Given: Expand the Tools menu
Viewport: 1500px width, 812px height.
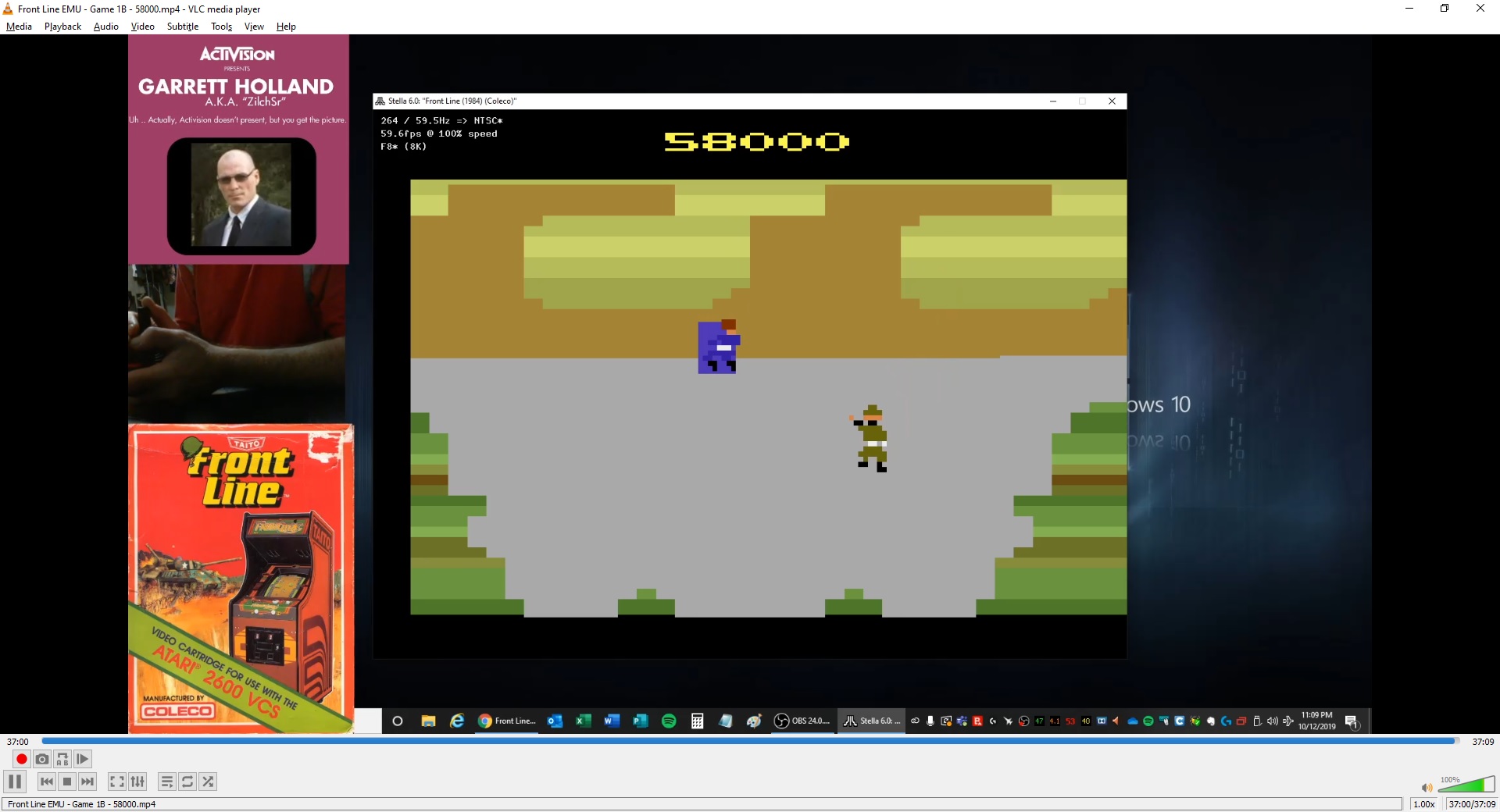Looking at the screenshot, I should point(221,27).
